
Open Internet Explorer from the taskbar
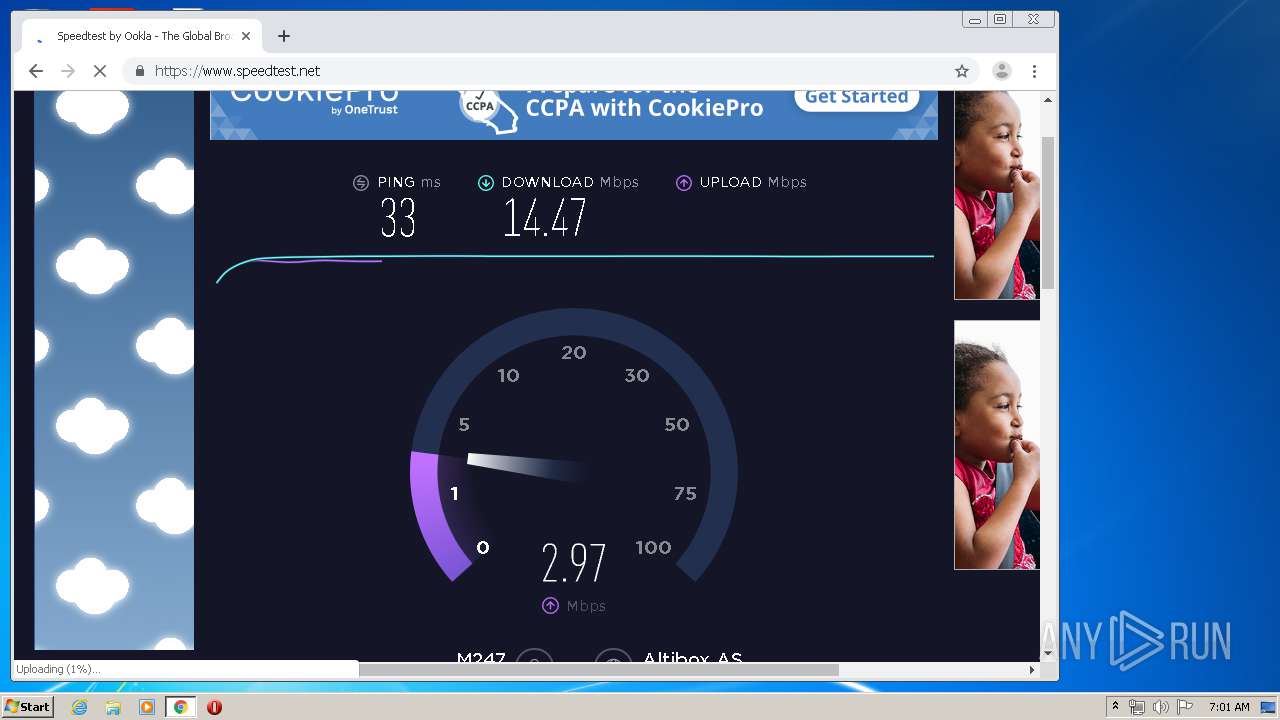(x=80, y=707)
